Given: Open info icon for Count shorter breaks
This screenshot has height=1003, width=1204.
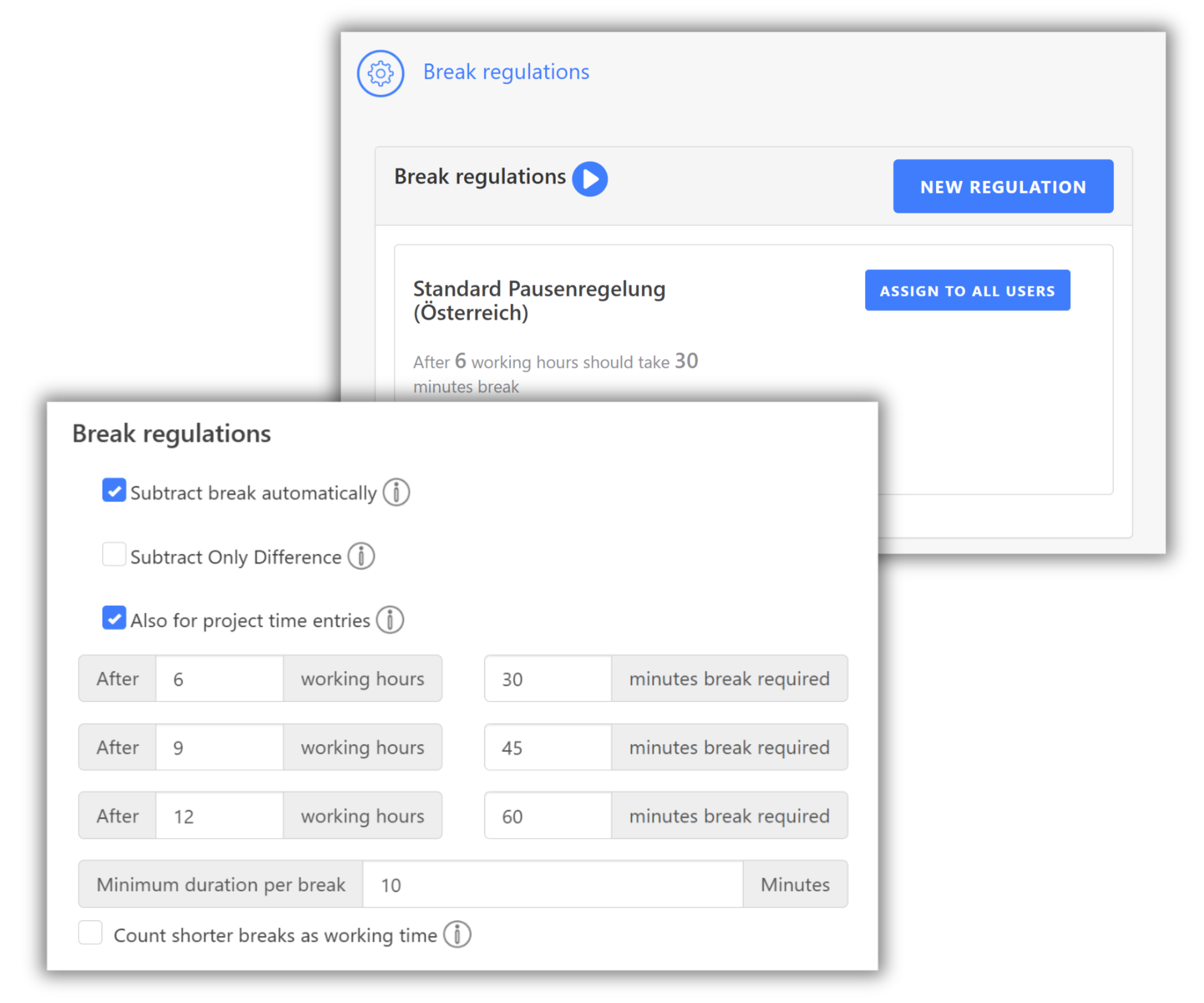Looking at the screenshot, I should click(x=457, y=935).
